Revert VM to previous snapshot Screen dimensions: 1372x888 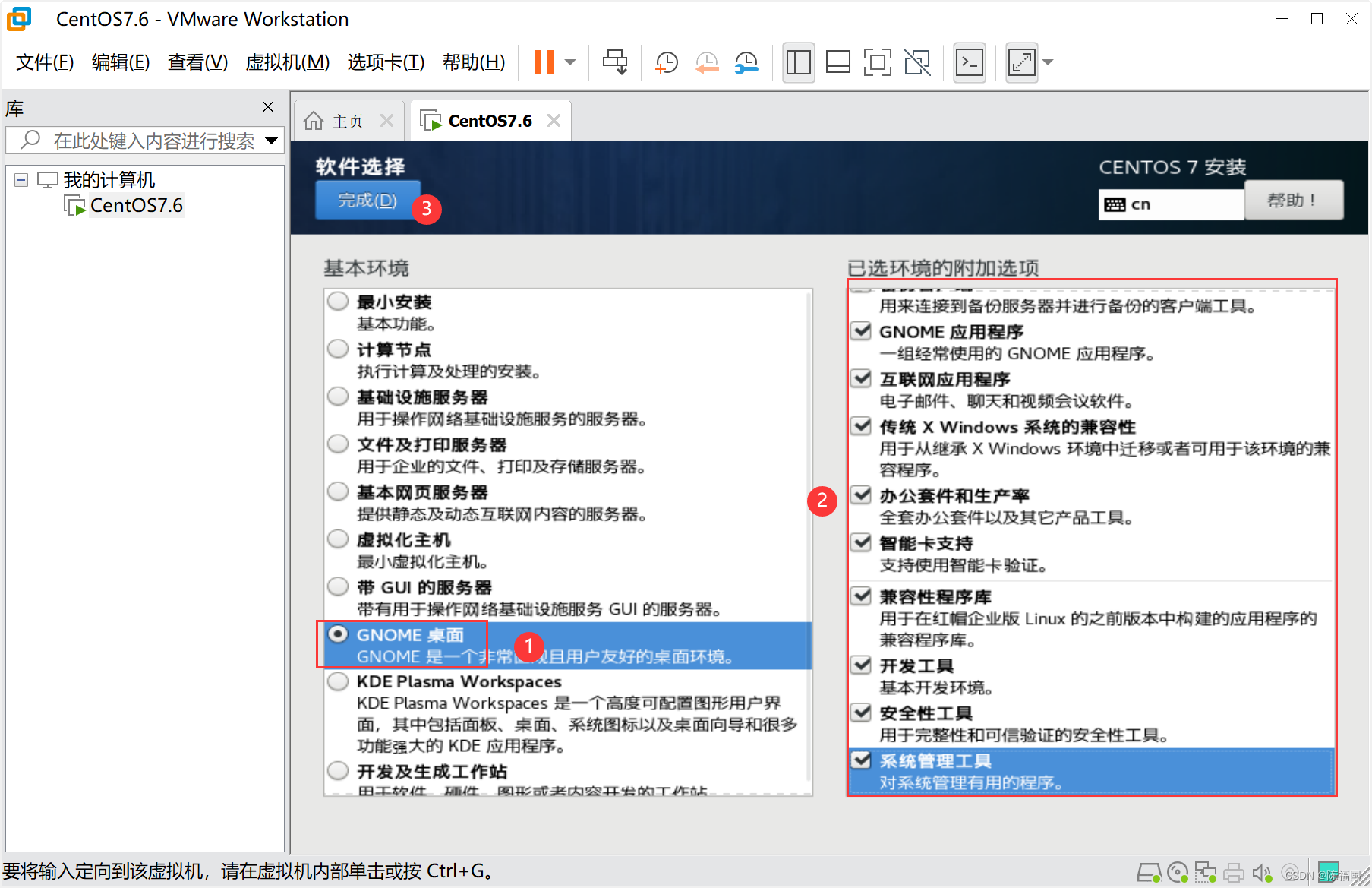tap(707, 62)
